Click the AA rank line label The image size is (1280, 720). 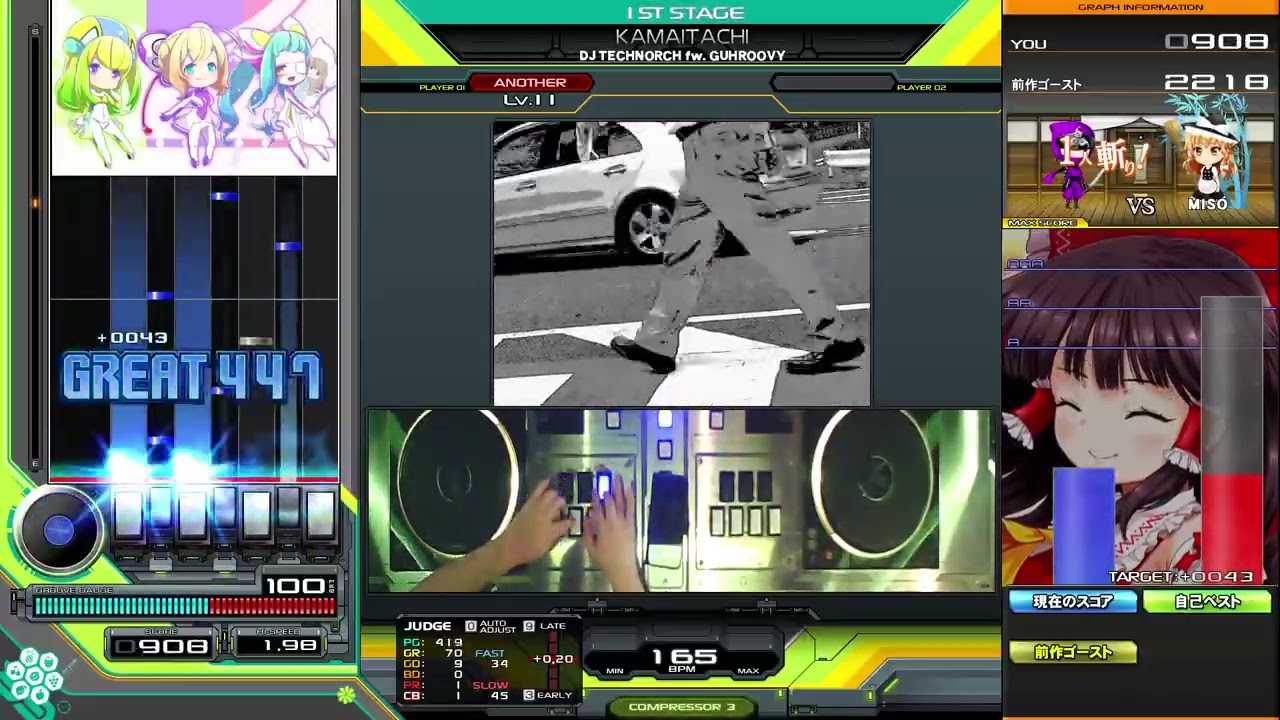pyautogui.click(x=1019, y=303)
